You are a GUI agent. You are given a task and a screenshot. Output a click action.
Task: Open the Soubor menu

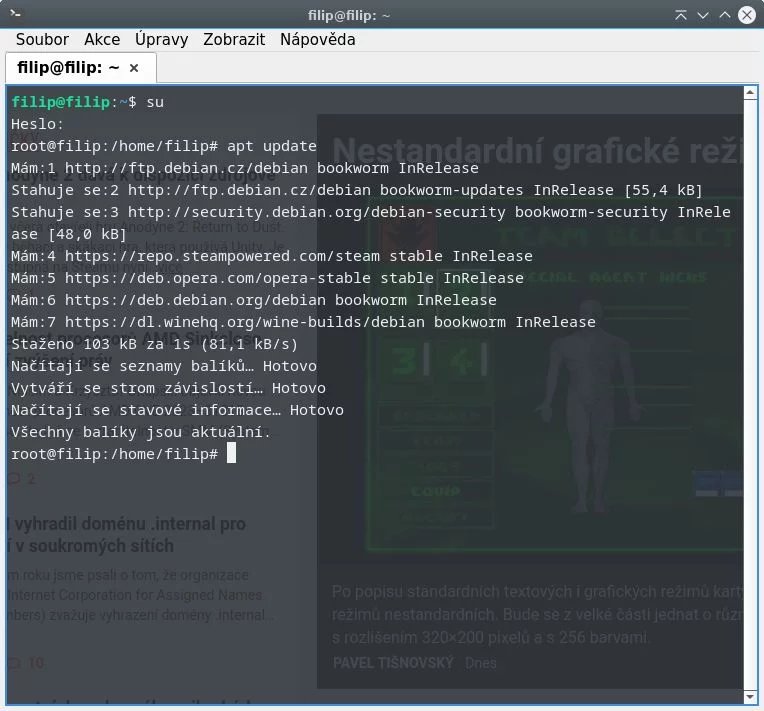42,39
